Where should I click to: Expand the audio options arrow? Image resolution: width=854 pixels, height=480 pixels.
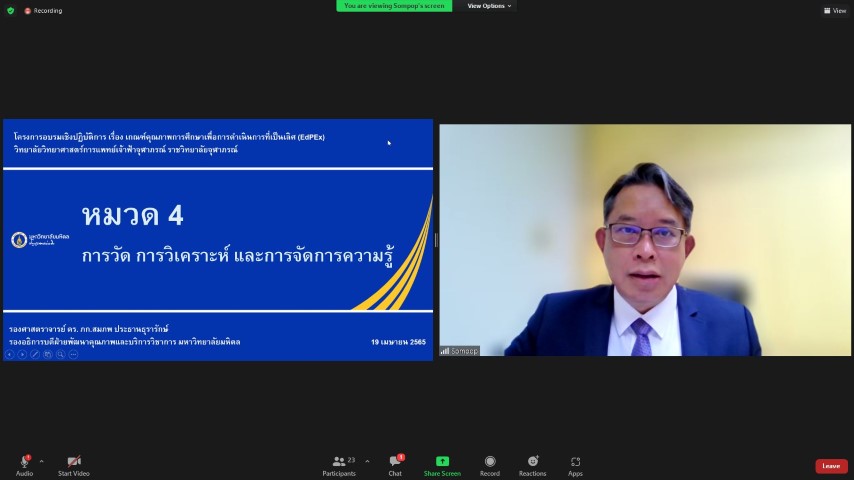coord(41,461)
